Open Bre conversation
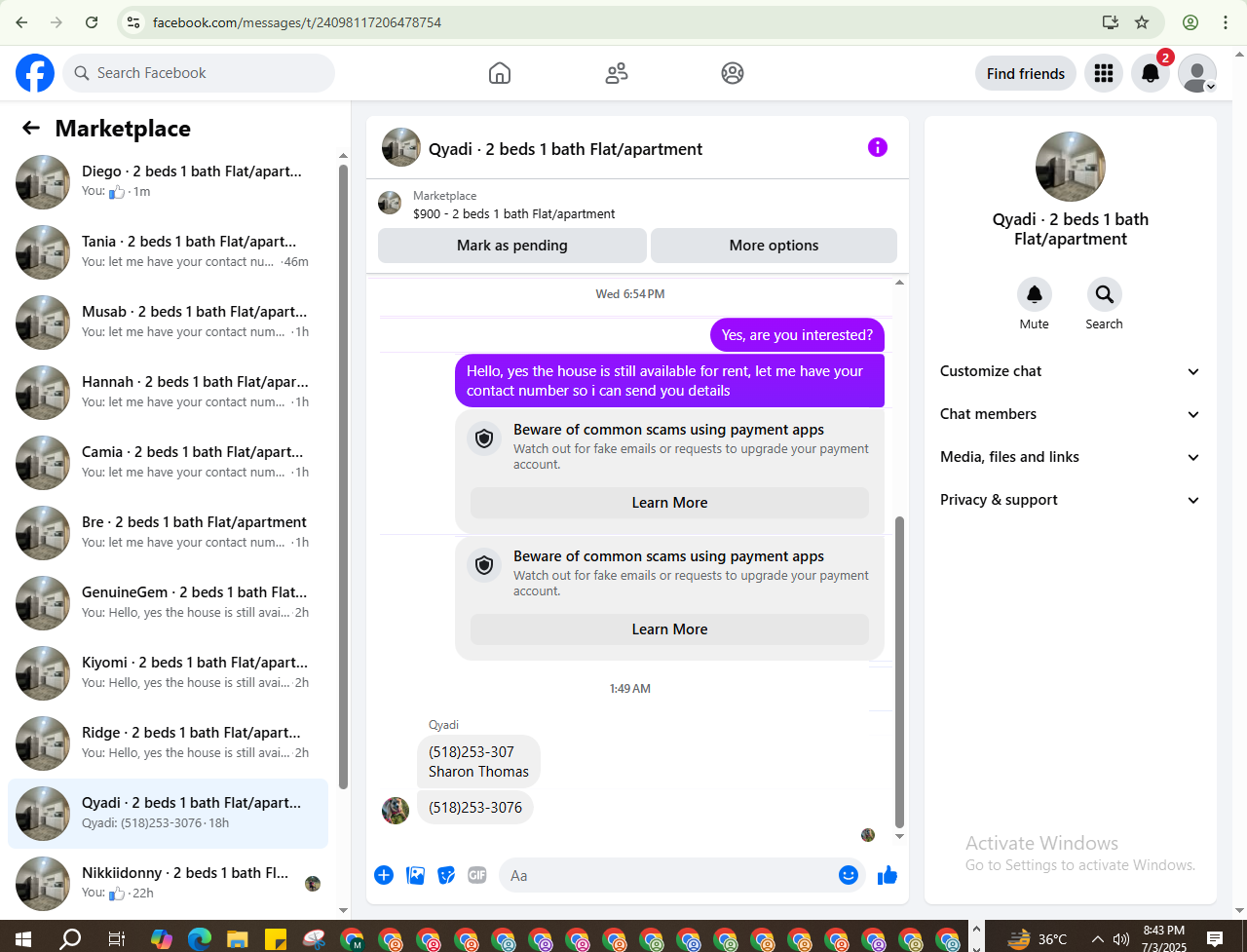Image resolution: width=1247 pixels, height=952 pixels. click(169, 532)
